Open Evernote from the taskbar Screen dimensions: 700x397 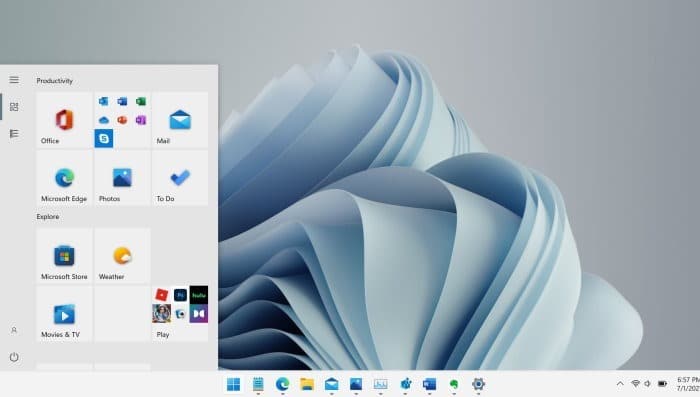[454, 384]
